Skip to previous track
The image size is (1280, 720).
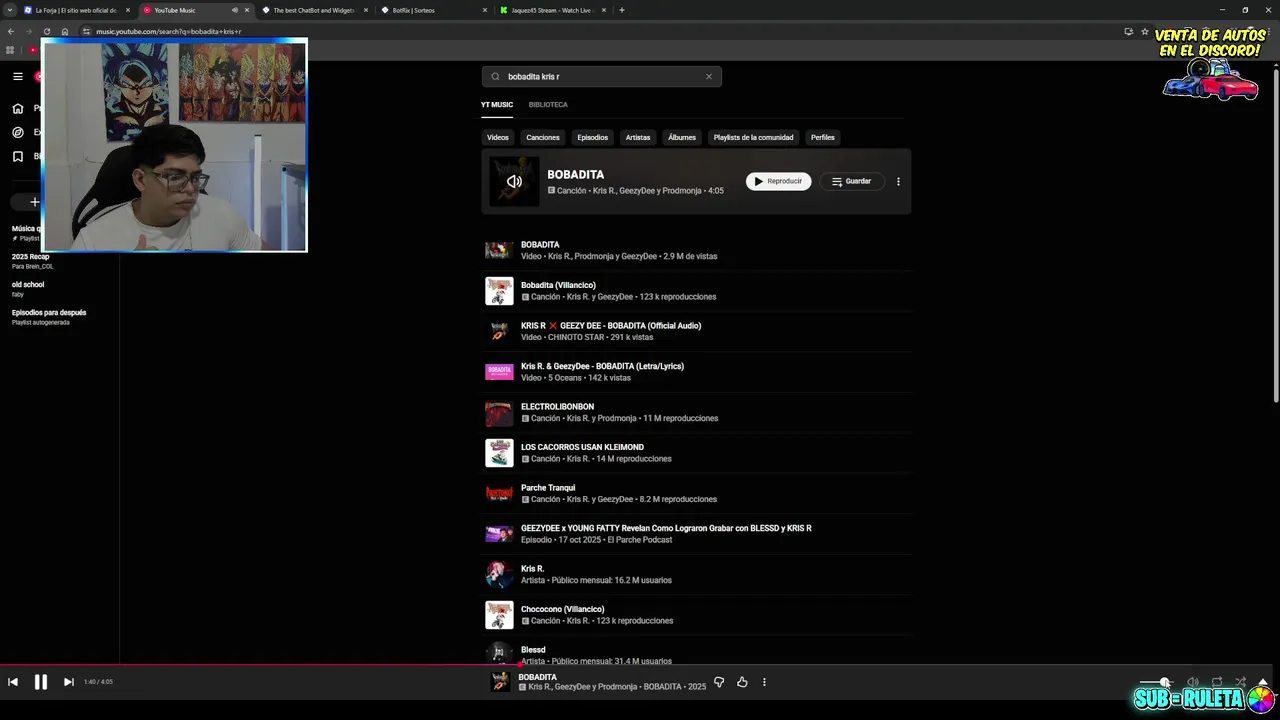[x=13, y=682]
